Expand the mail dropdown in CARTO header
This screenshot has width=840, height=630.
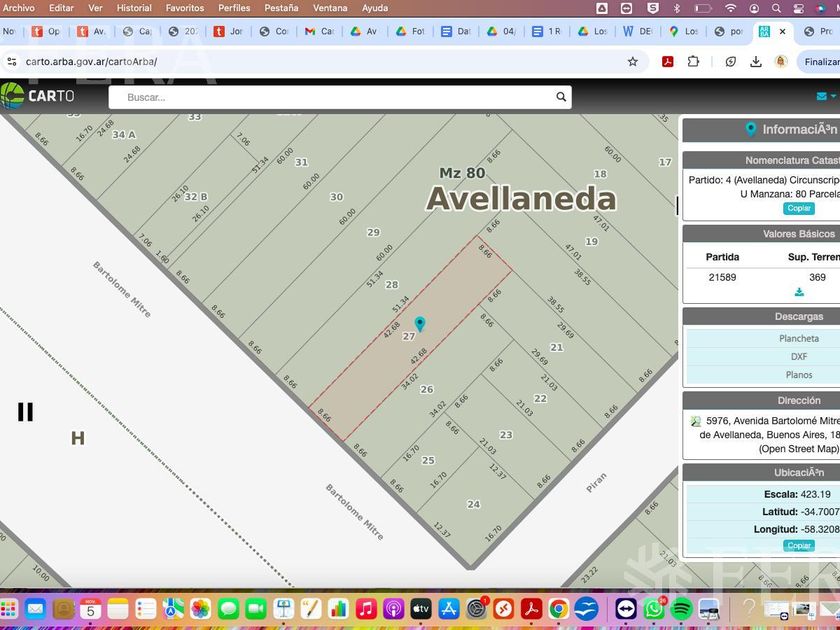click(825, 97)
